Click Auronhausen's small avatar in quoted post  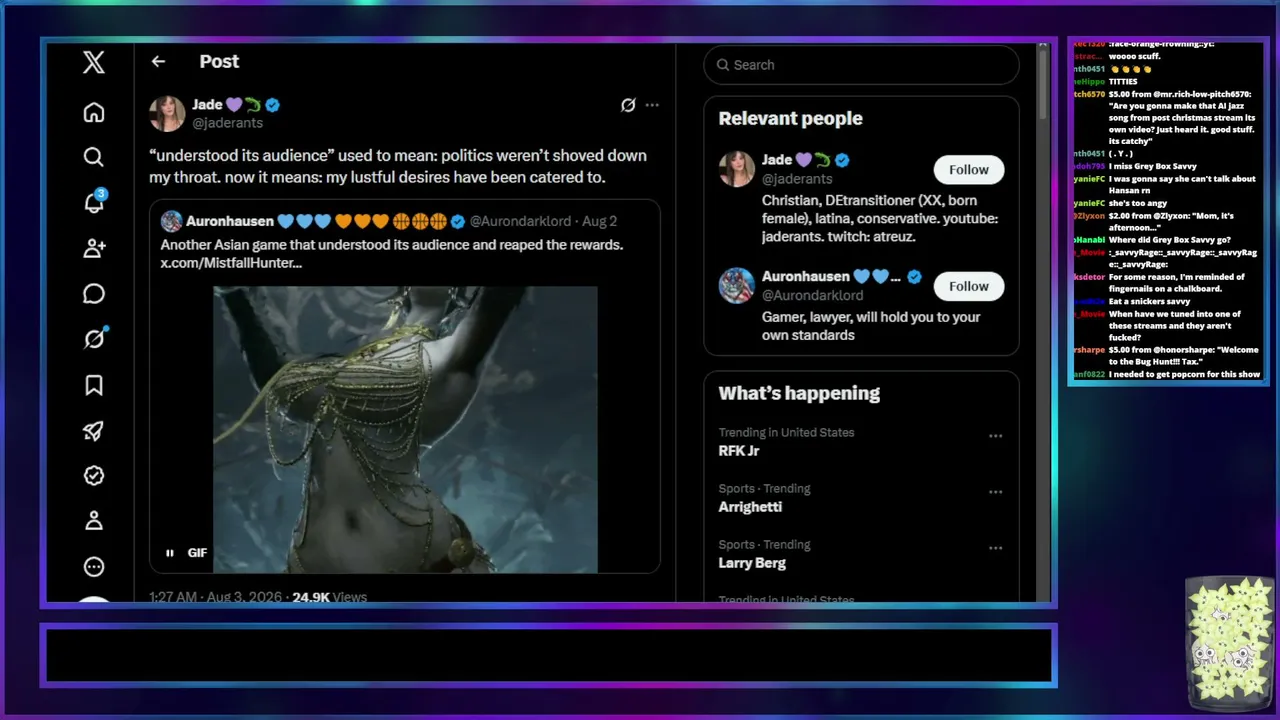[x=171, y=221]
